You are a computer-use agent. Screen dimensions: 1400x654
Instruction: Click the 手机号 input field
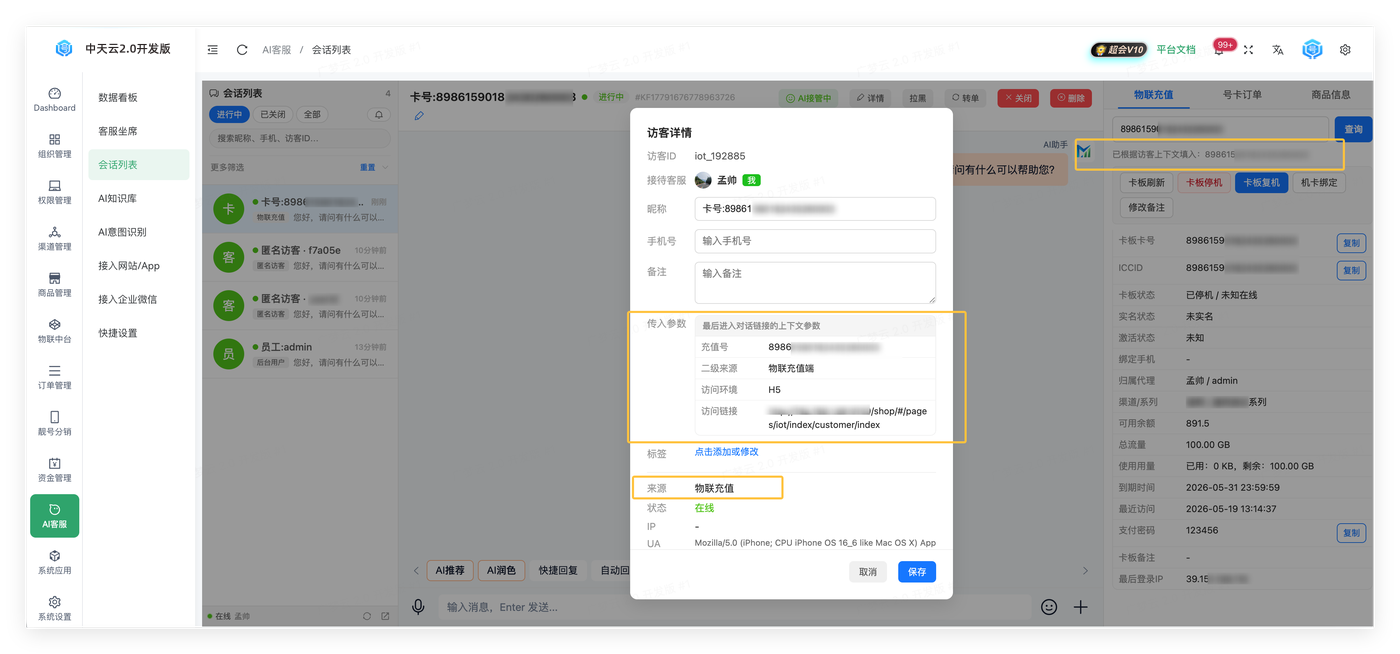(x=815, y=241)
